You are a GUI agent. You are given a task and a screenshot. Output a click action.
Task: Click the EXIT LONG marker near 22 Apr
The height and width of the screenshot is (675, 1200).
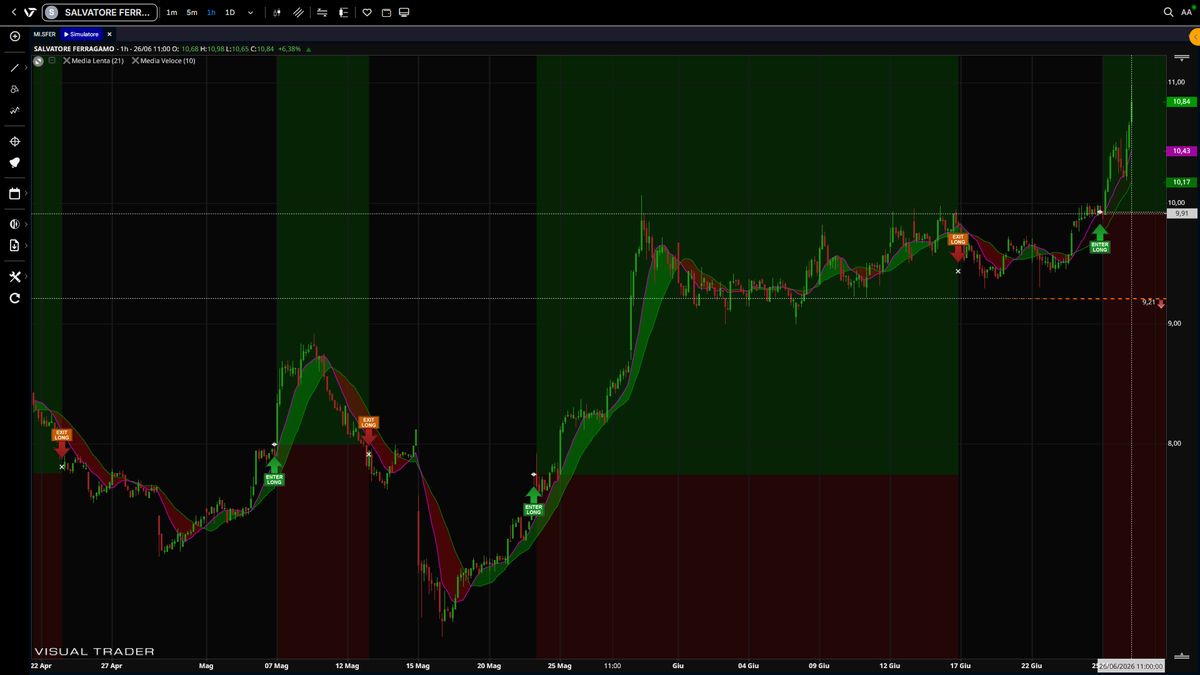[x=62, y=443]
